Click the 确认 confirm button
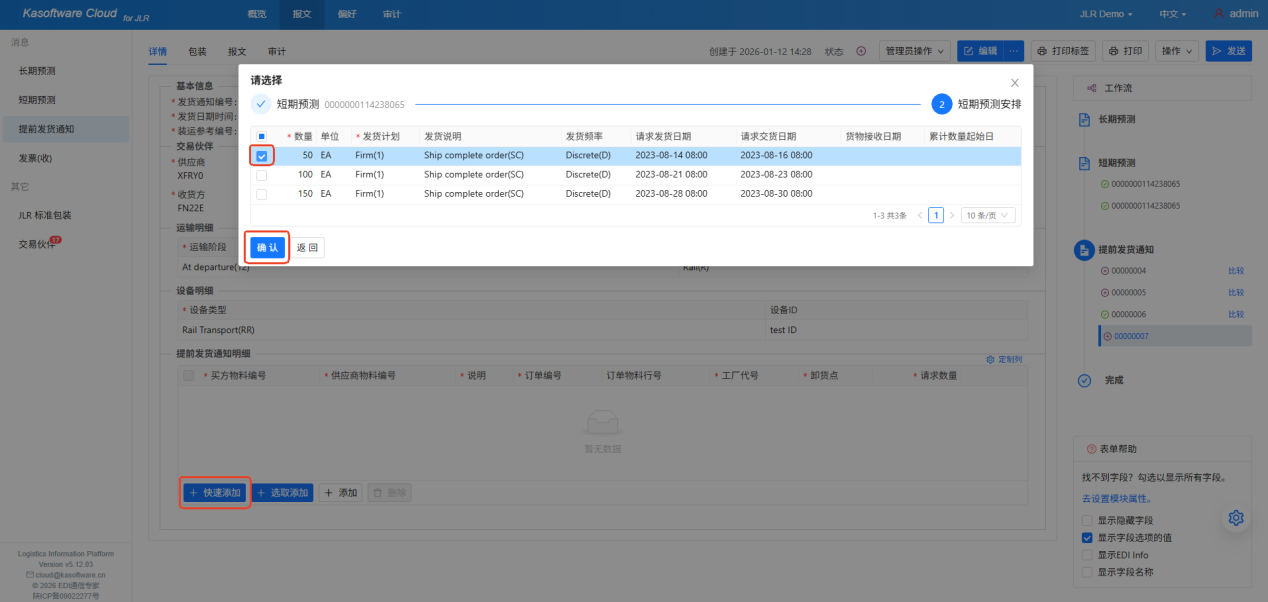 268,248
